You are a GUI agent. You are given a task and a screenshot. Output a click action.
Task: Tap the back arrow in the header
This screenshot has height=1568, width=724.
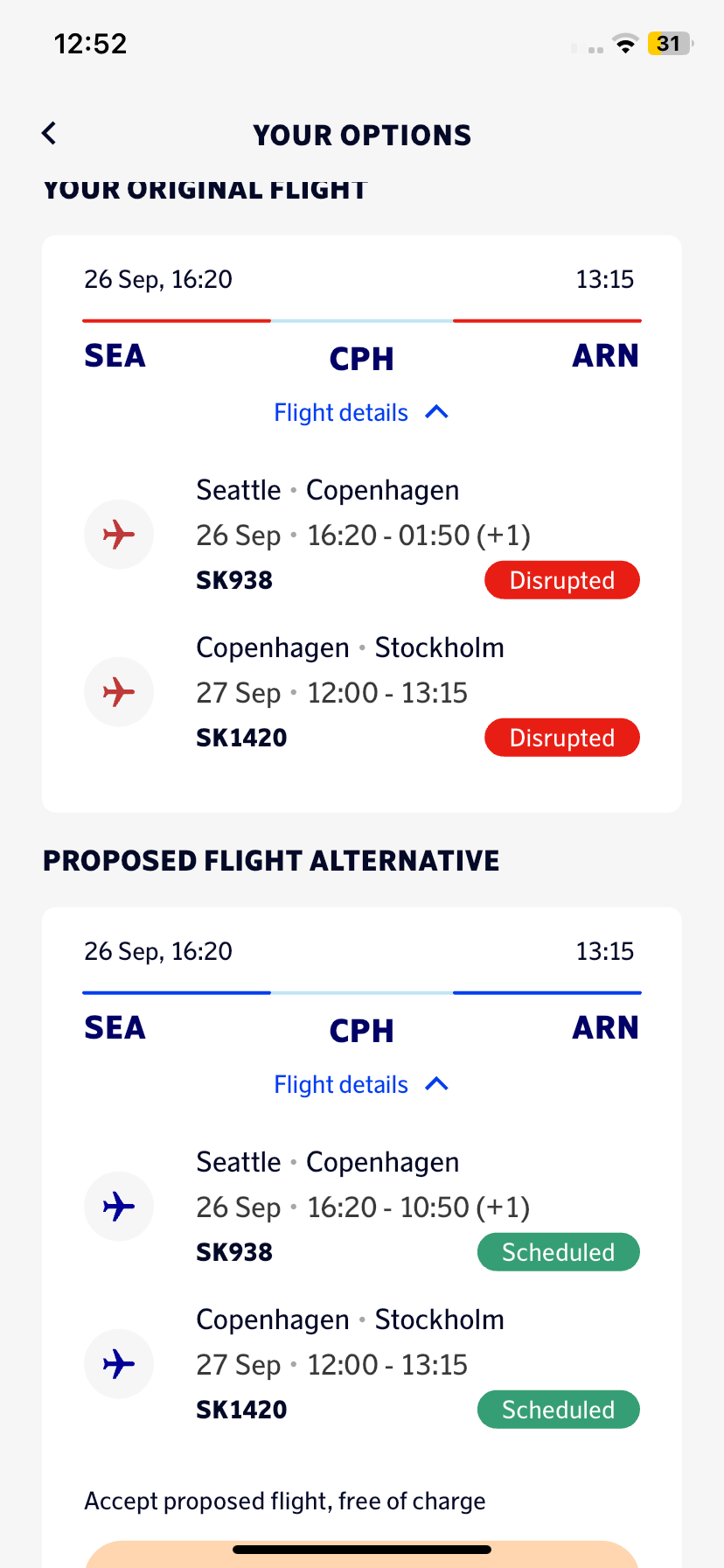click(x=50, y=134)
